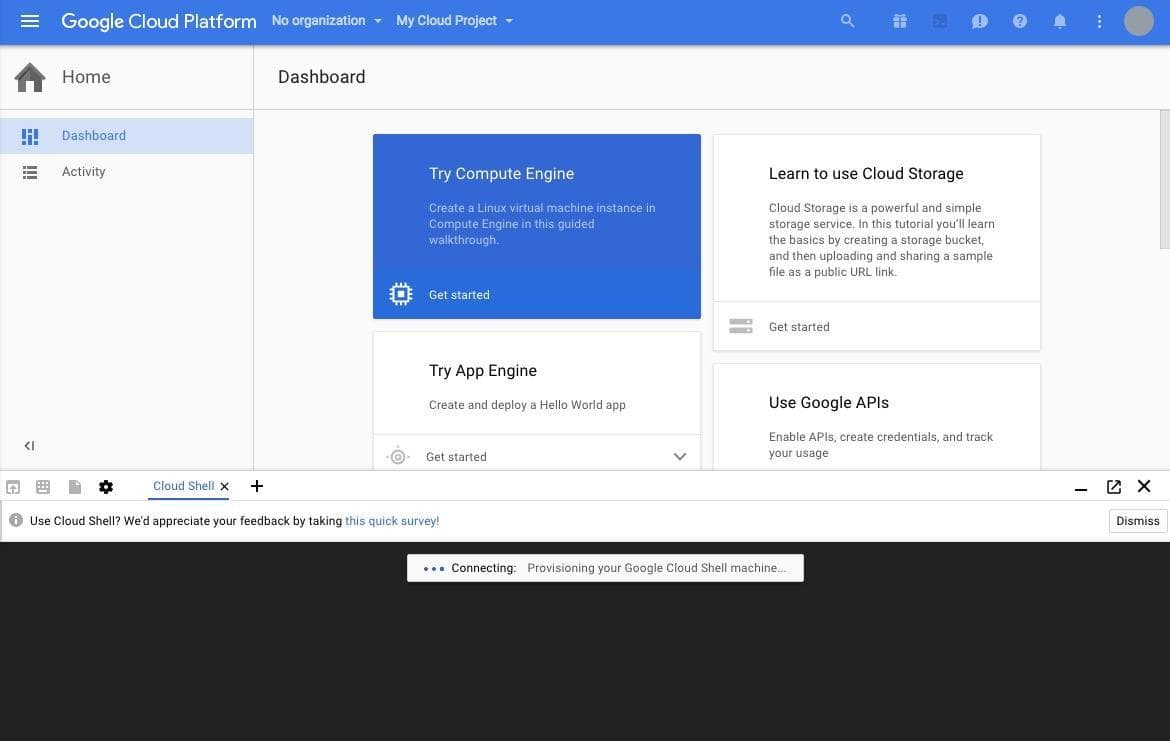
Task: Click the Dashboard grid icon in sidebar
Action: pos(30,137)
